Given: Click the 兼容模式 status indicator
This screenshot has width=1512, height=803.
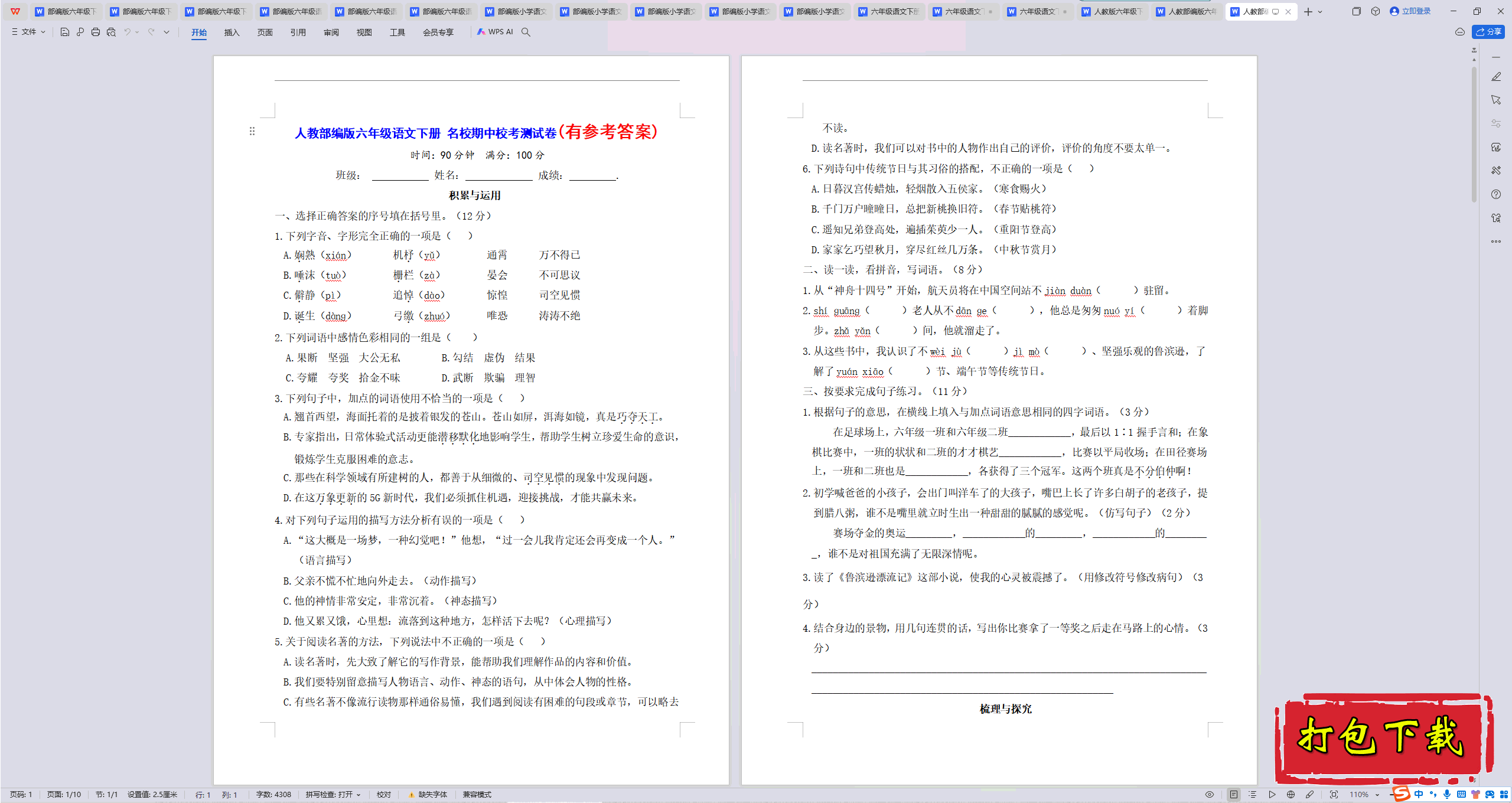Looking at the screenshot, I should click(477, 795).
